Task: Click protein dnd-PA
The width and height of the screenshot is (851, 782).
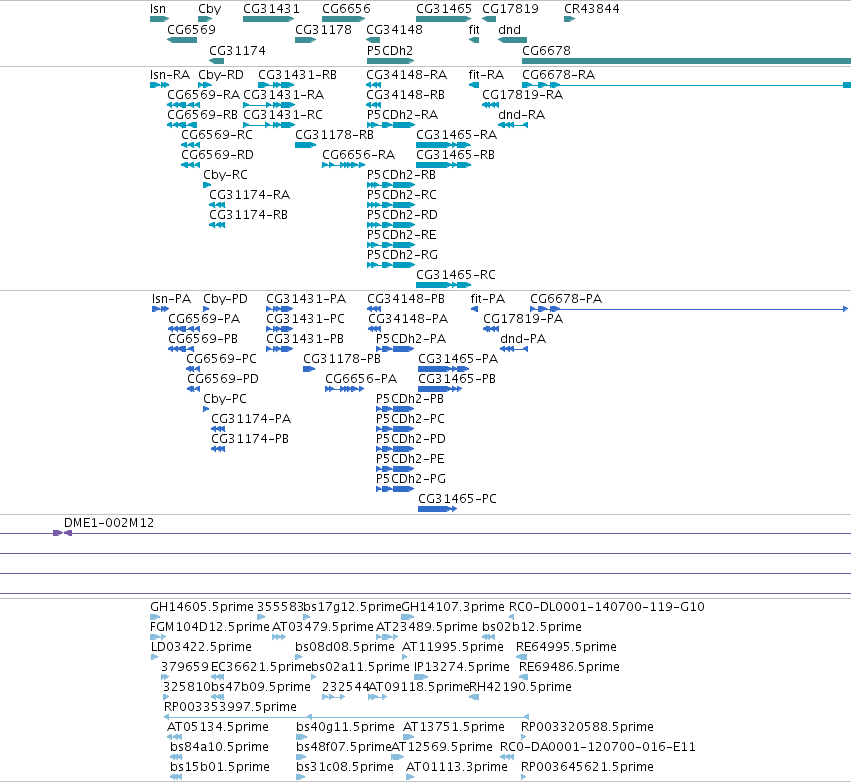Action: [513, 349]
